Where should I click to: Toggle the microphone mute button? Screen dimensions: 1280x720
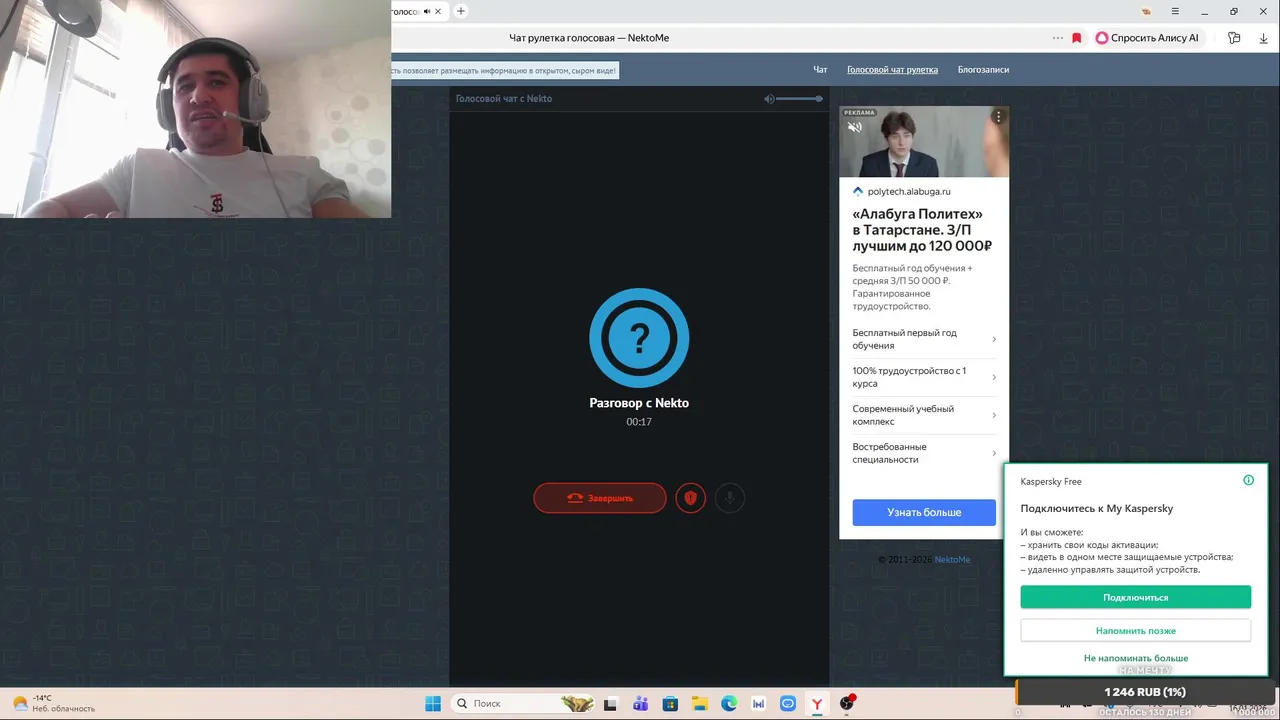730,498
